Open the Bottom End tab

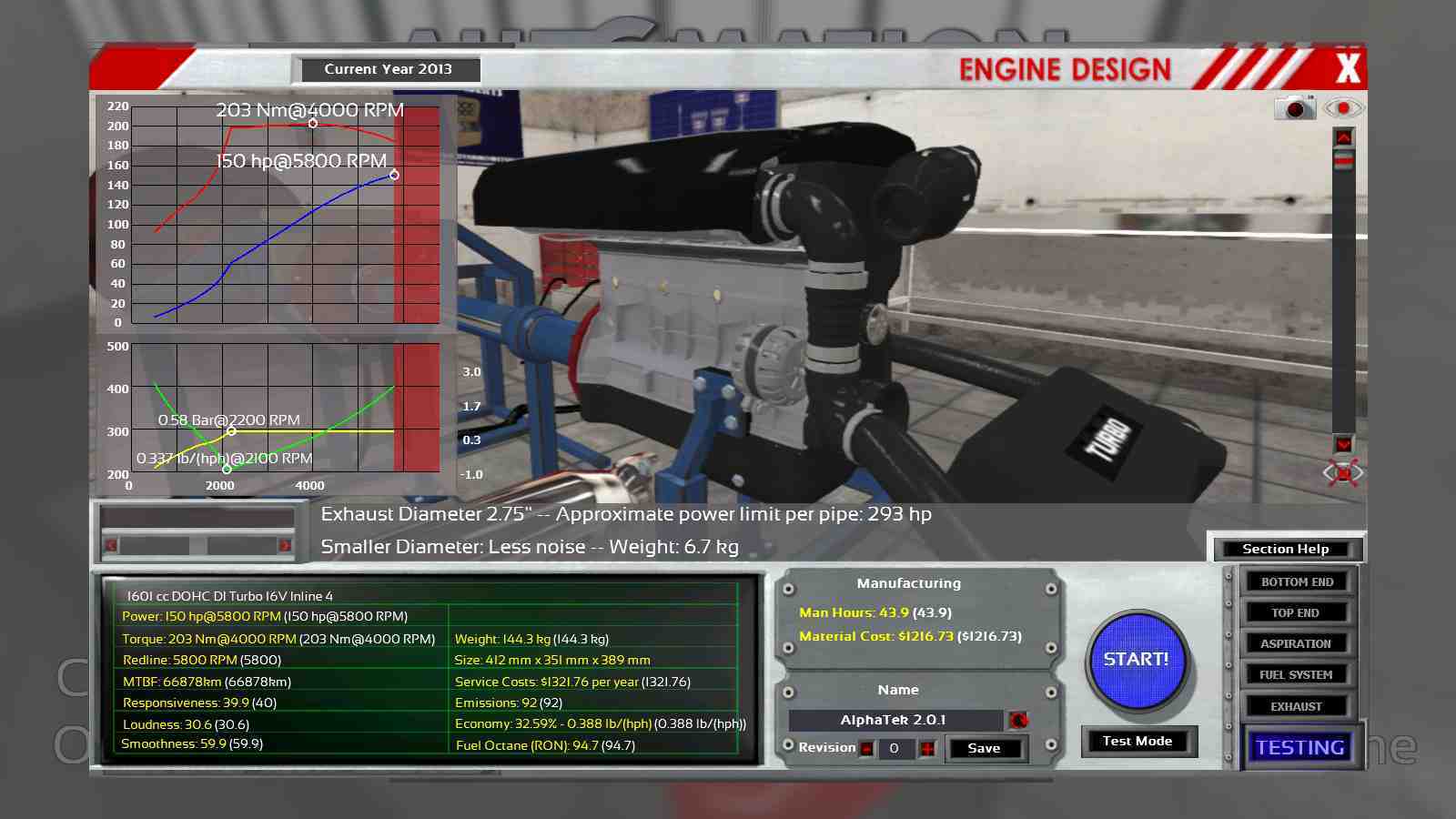(x=1297, y=581)
